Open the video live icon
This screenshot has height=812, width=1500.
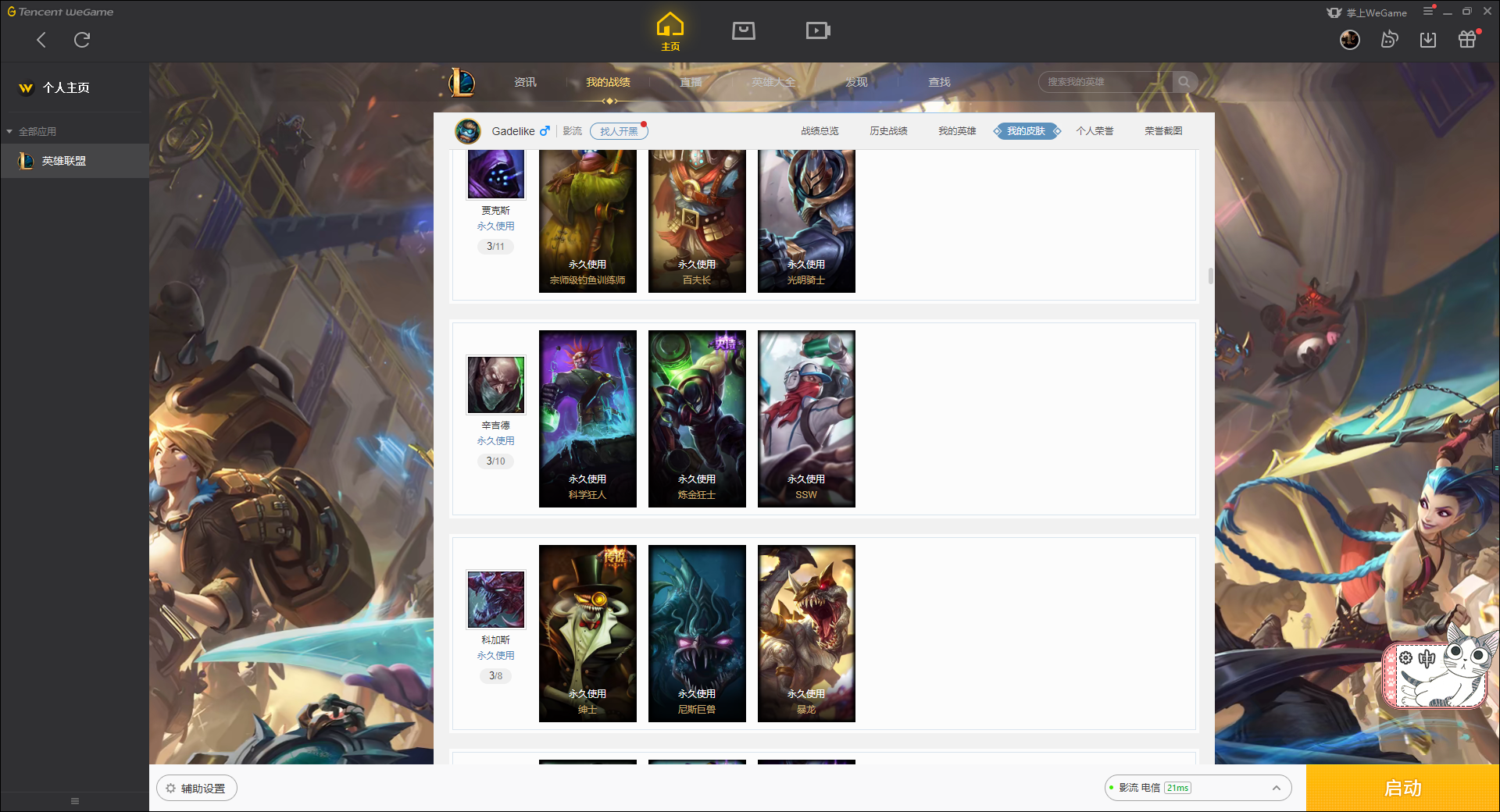tap(818, 30)
